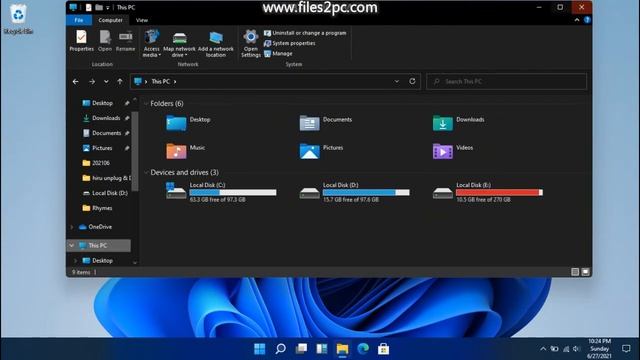Select OneDrive in navigation pane
640x360 pixels.
click(x=100, y=227)
